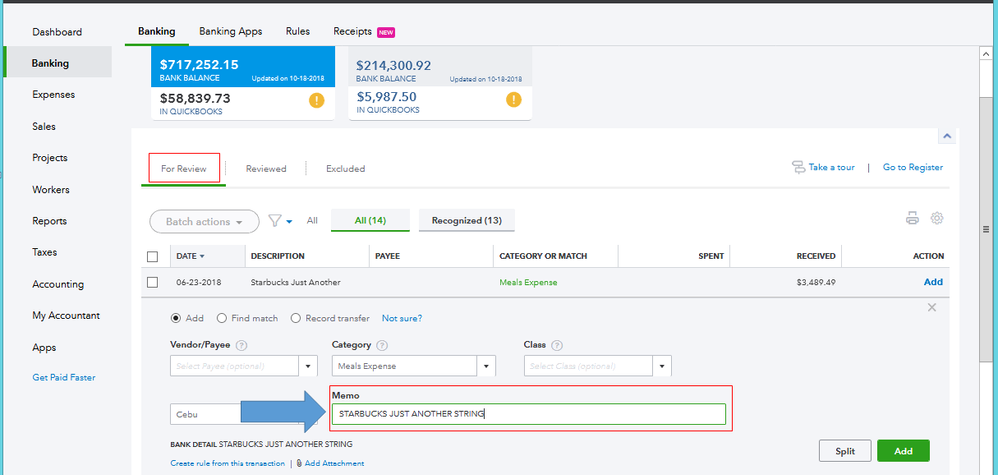Click the Create rule from this transaction link
This screenshot has width=998, height=475.
click(x=227, y=463)
